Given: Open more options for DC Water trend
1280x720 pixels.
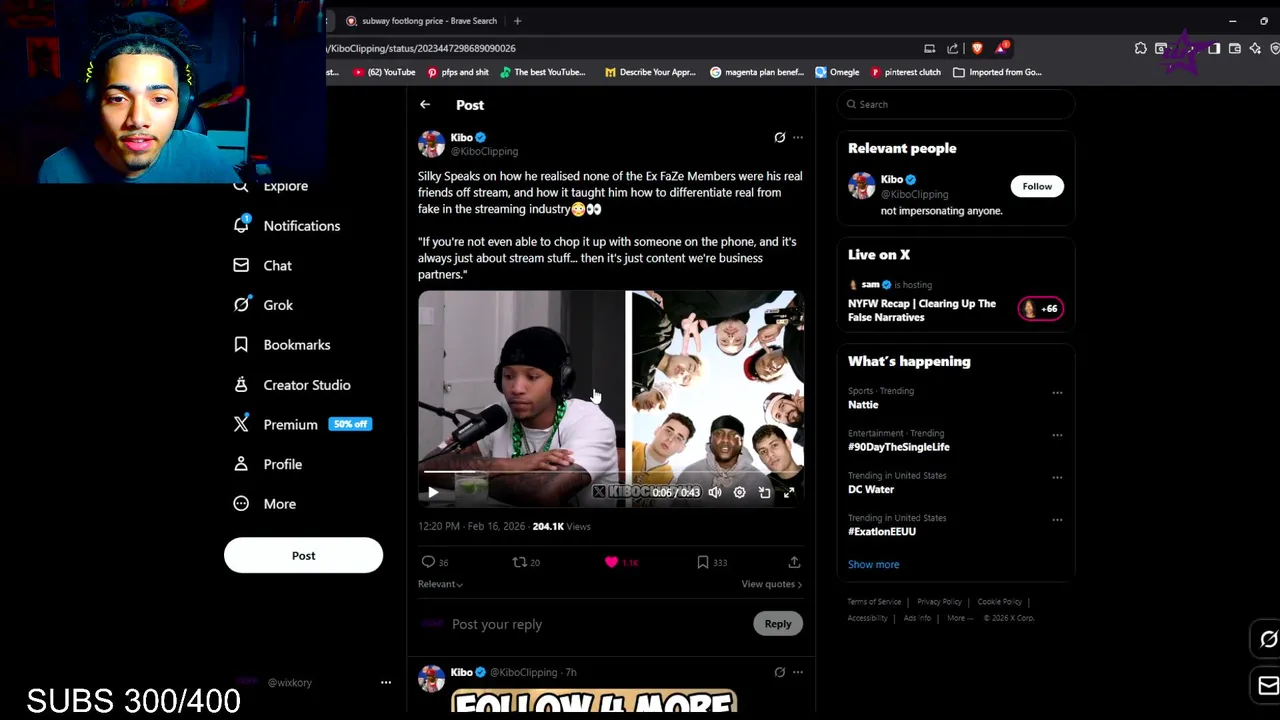Looking at the screenshot, I should 1057,477.
